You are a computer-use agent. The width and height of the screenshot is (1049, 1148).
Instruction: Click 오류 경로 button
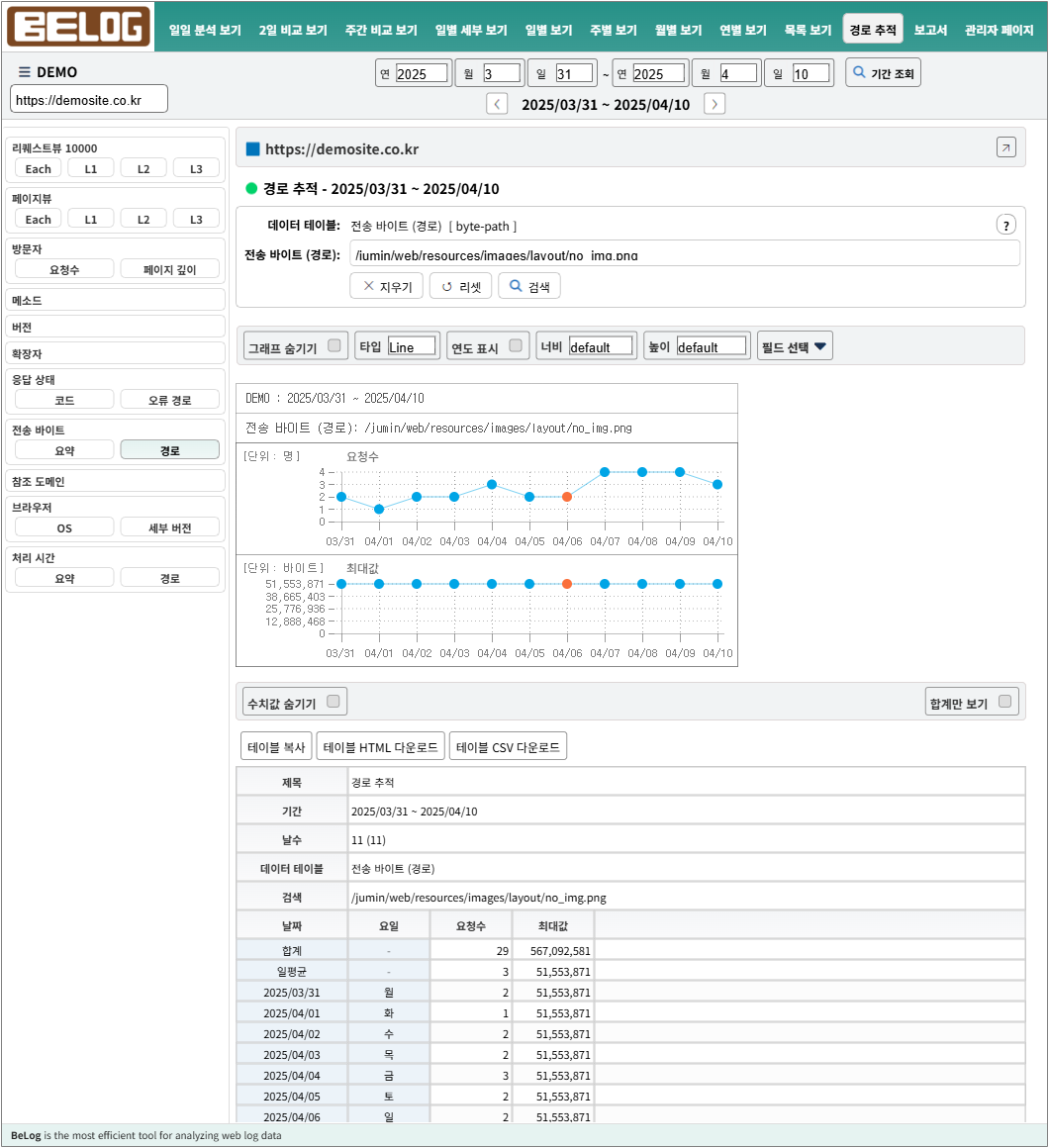170,400
